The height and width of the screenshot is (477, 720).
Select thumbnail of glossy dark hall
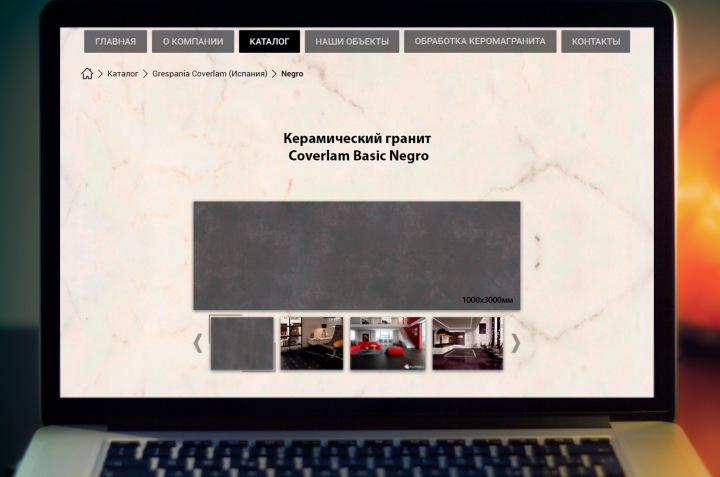point(467,343)
